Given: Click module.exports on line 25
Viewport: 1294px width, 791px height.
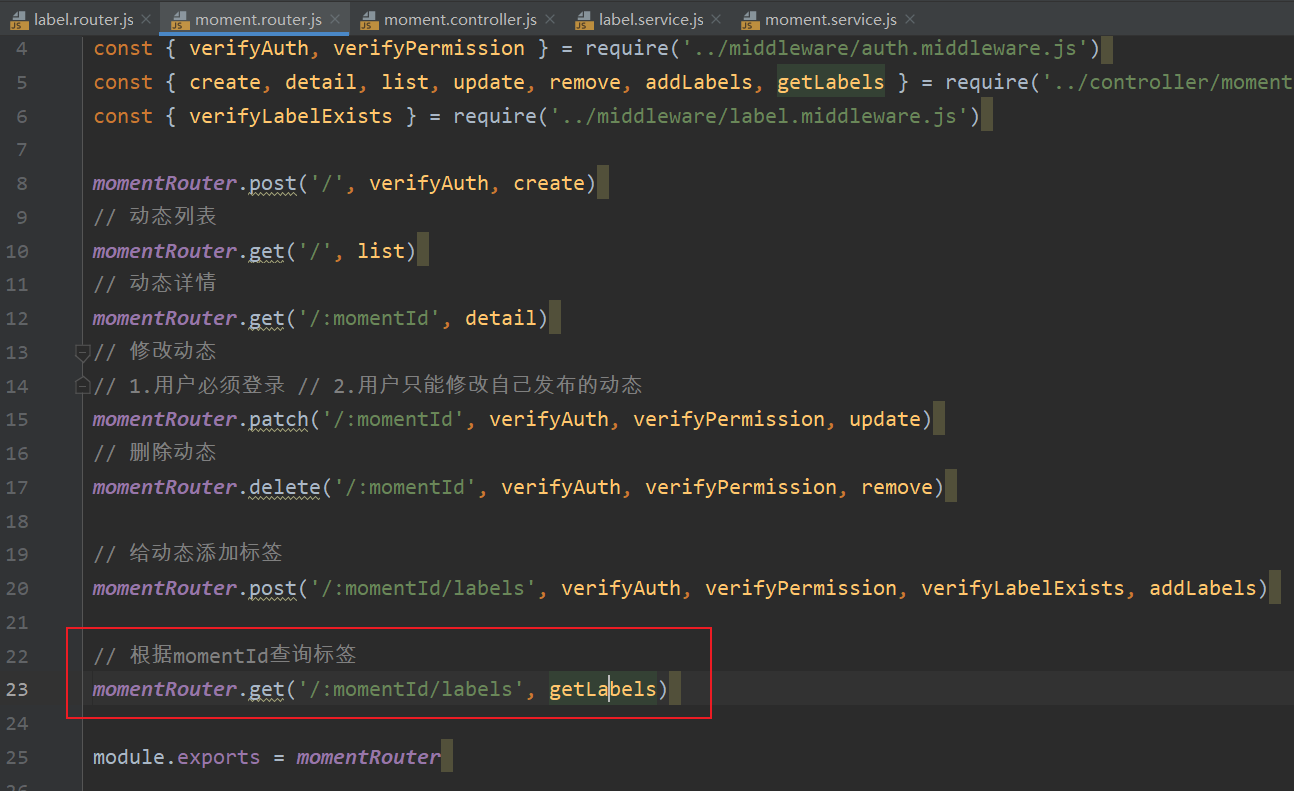Looking at the screenshot, I should coord(177,757).
